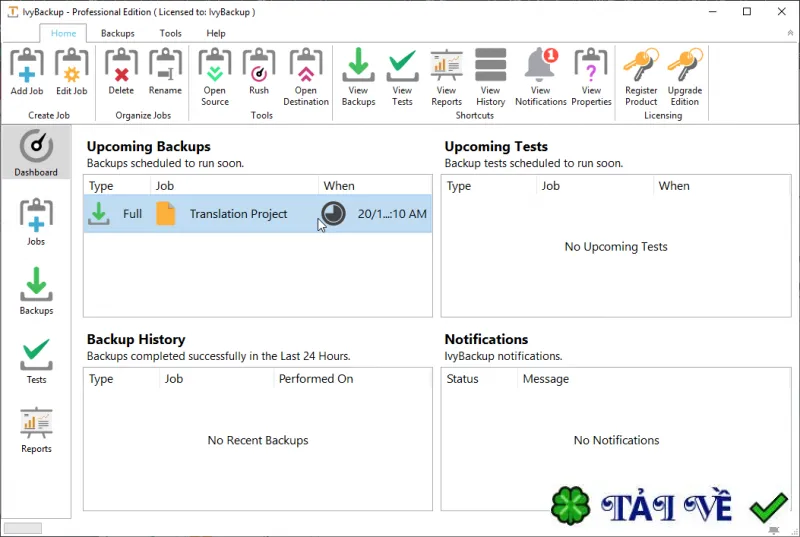Click the status bar progress bar
The width and height of the screenshot is (800, 537).
(x=23, y=528)
